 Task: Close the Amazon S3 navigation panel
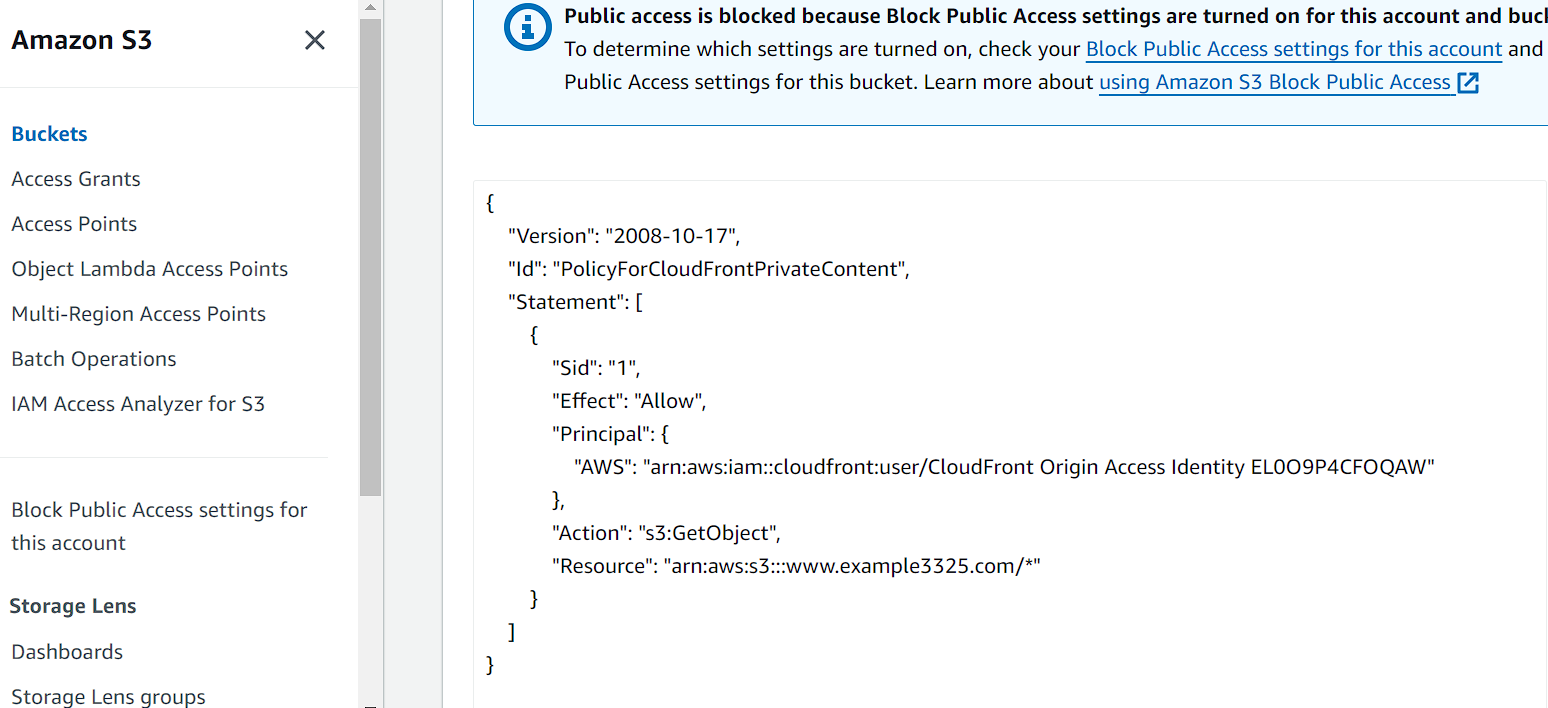(315, 40)
